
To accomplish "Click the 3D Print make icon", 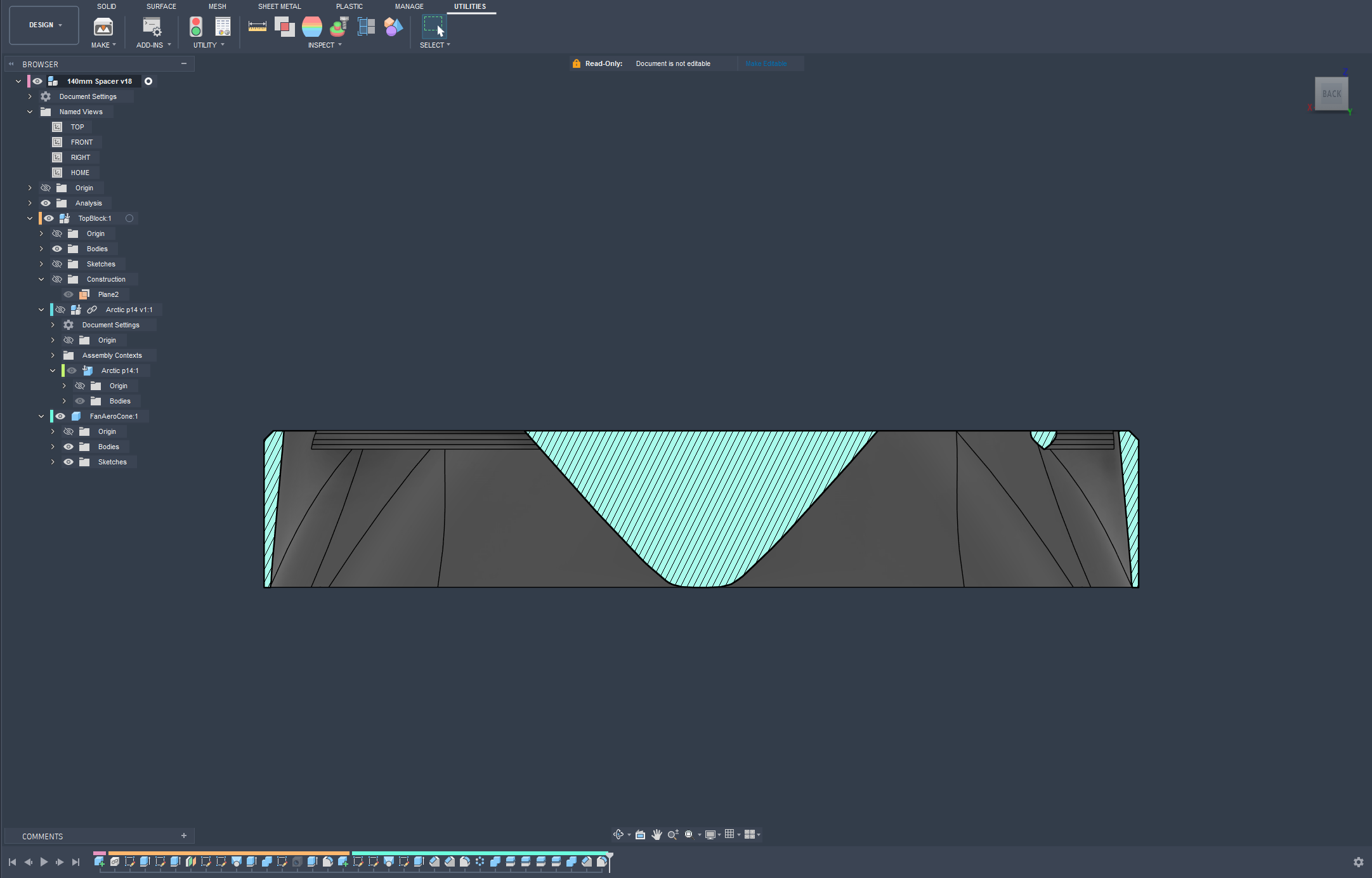I will click(x=103, y=27).
